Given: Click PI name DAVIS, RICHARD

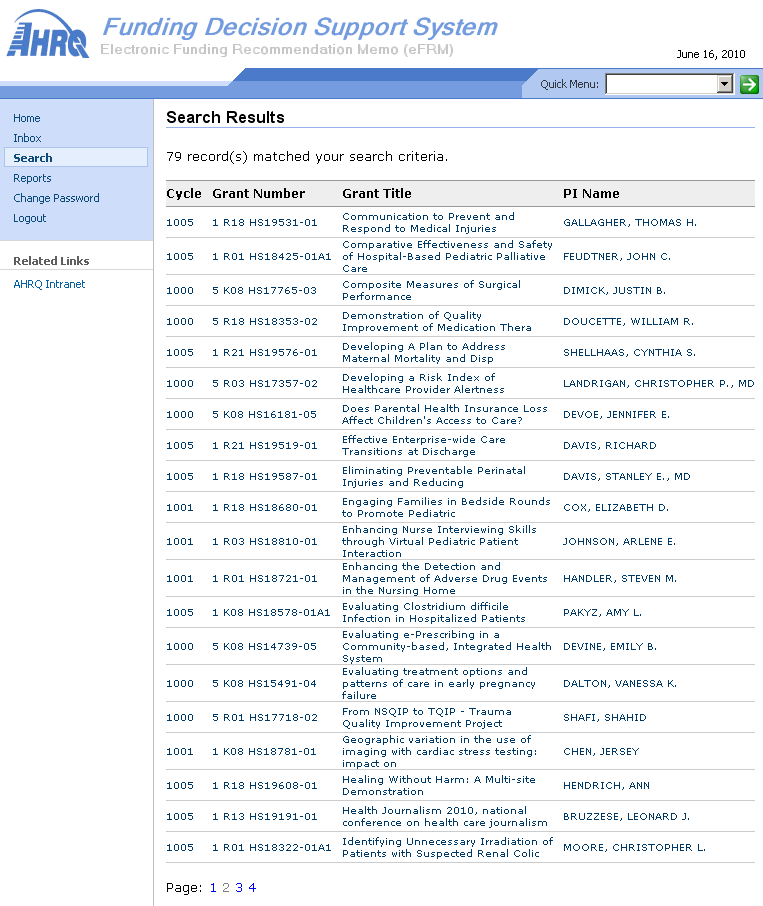Looking at the screenshot, I should pos(609,446).
